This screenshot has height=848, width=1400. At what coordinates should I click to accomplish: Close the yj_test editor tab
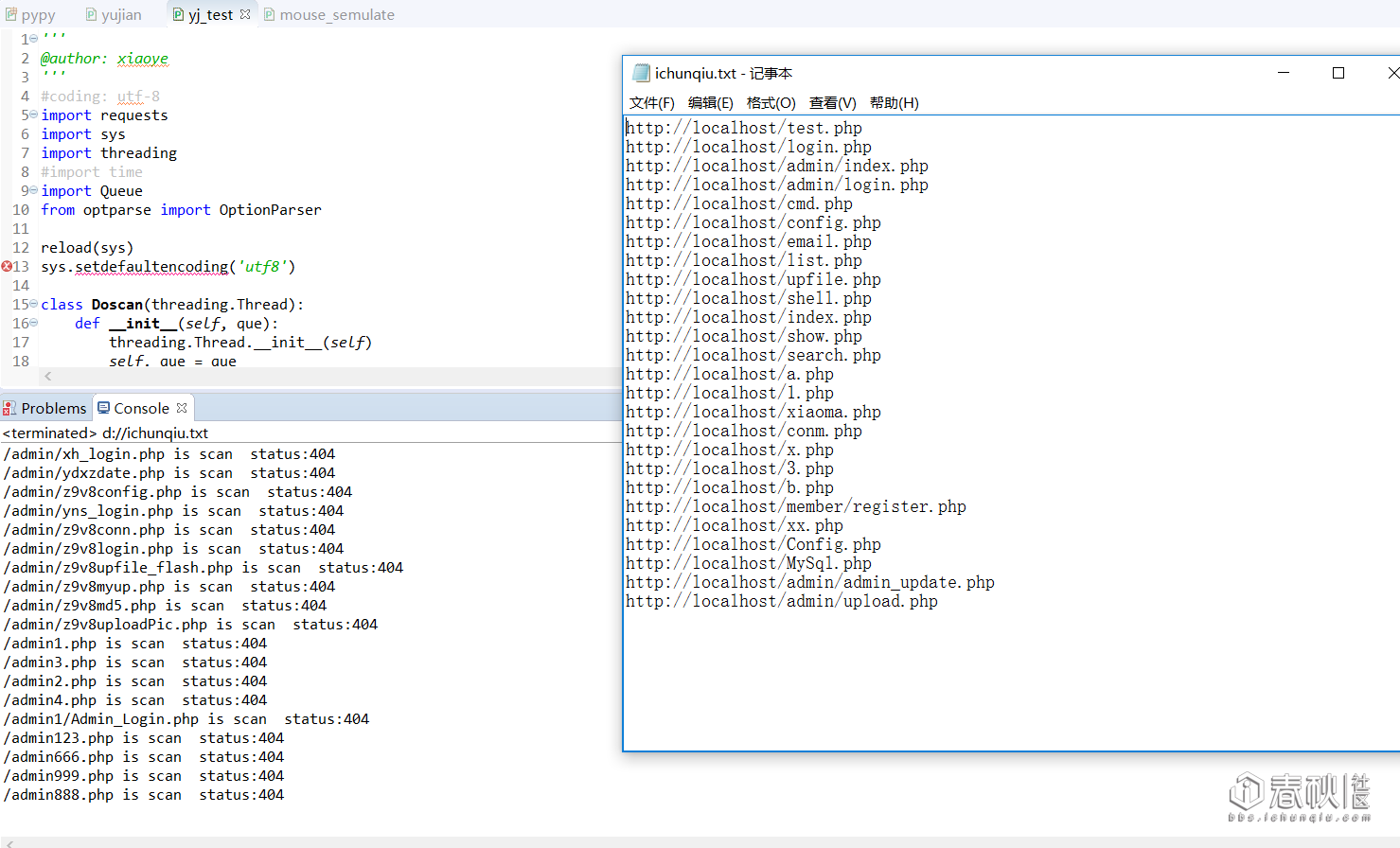(245, 14)
